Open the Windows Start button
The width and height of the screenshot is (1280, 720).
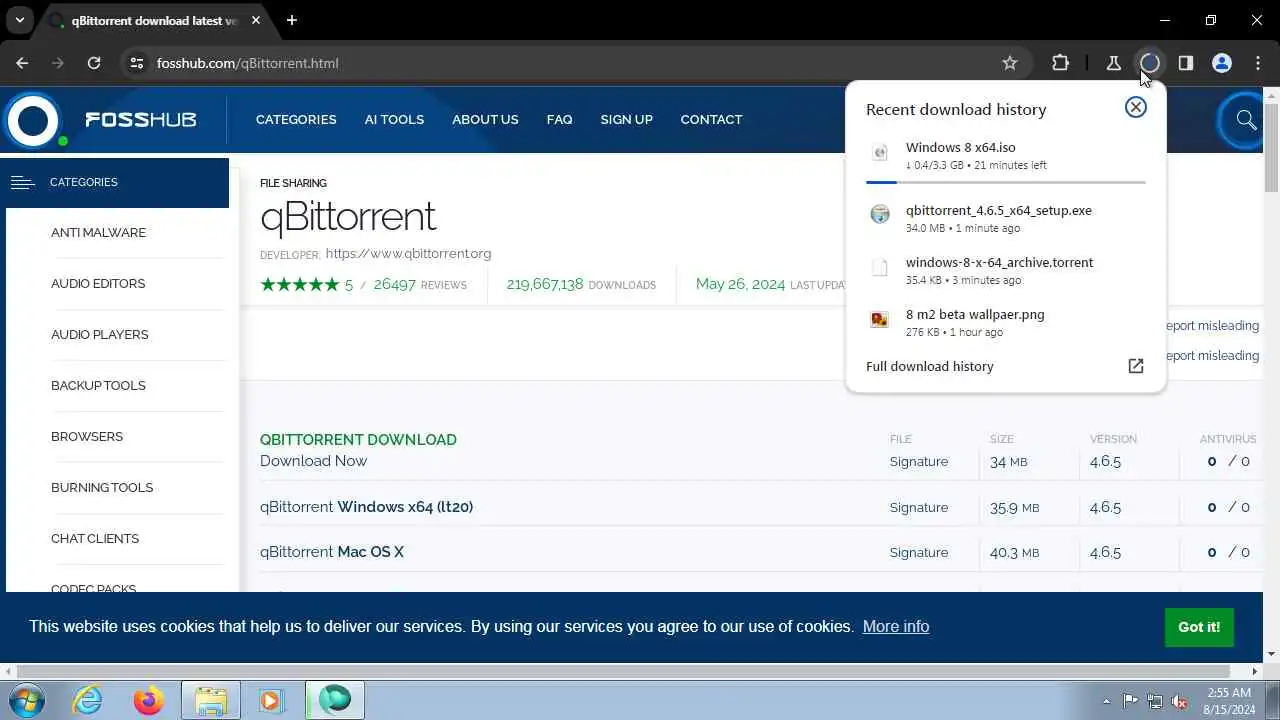[x=27, y=700]
